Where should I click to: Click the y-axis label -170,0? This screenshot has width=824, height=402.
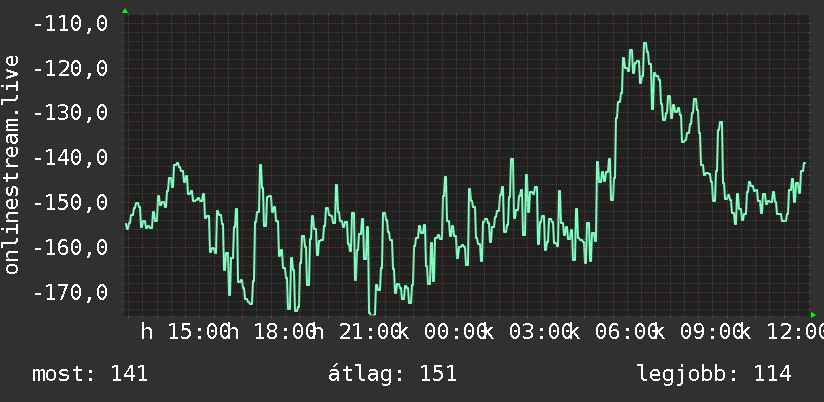point(70,292)
